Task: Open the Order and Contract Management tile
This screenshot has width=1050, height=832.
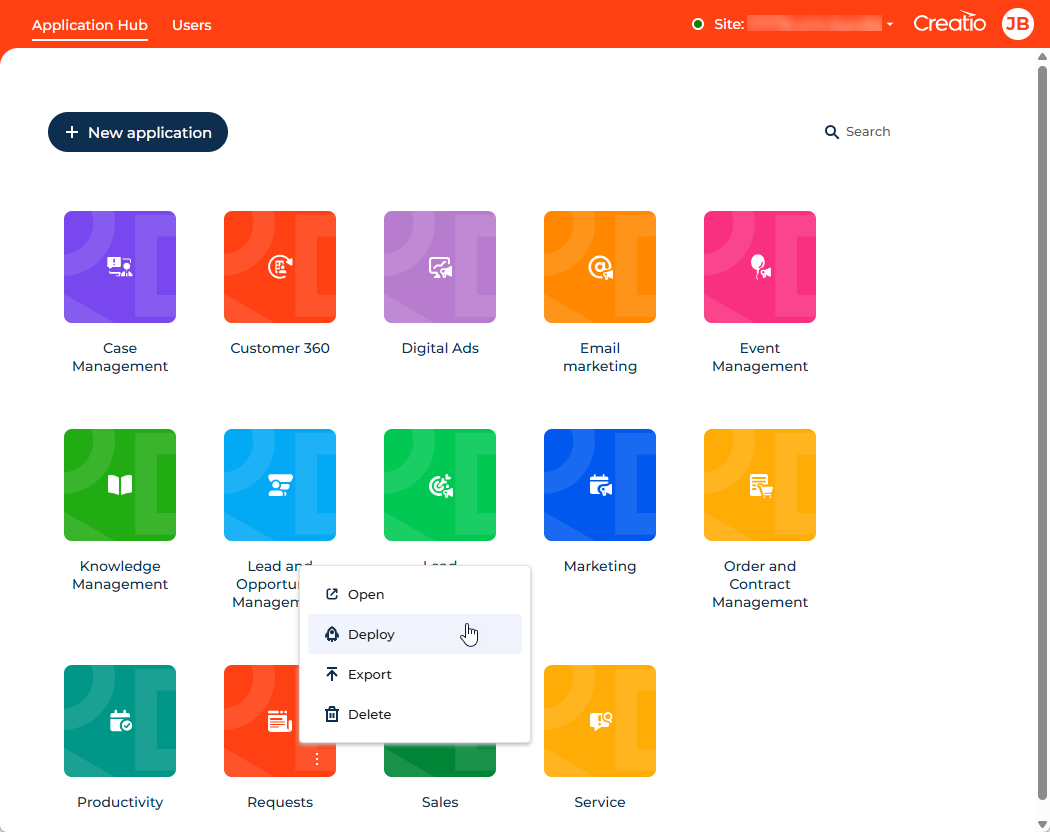Action: [x=760, y=485]
